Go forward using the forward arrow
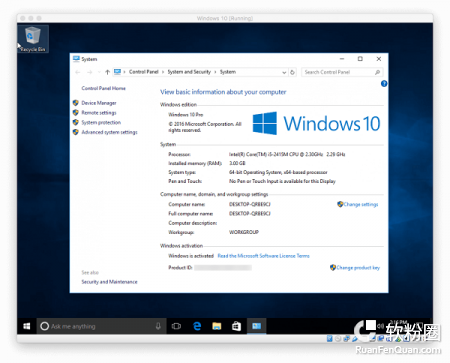Viewport: 450px width, 363px height. 89,72
